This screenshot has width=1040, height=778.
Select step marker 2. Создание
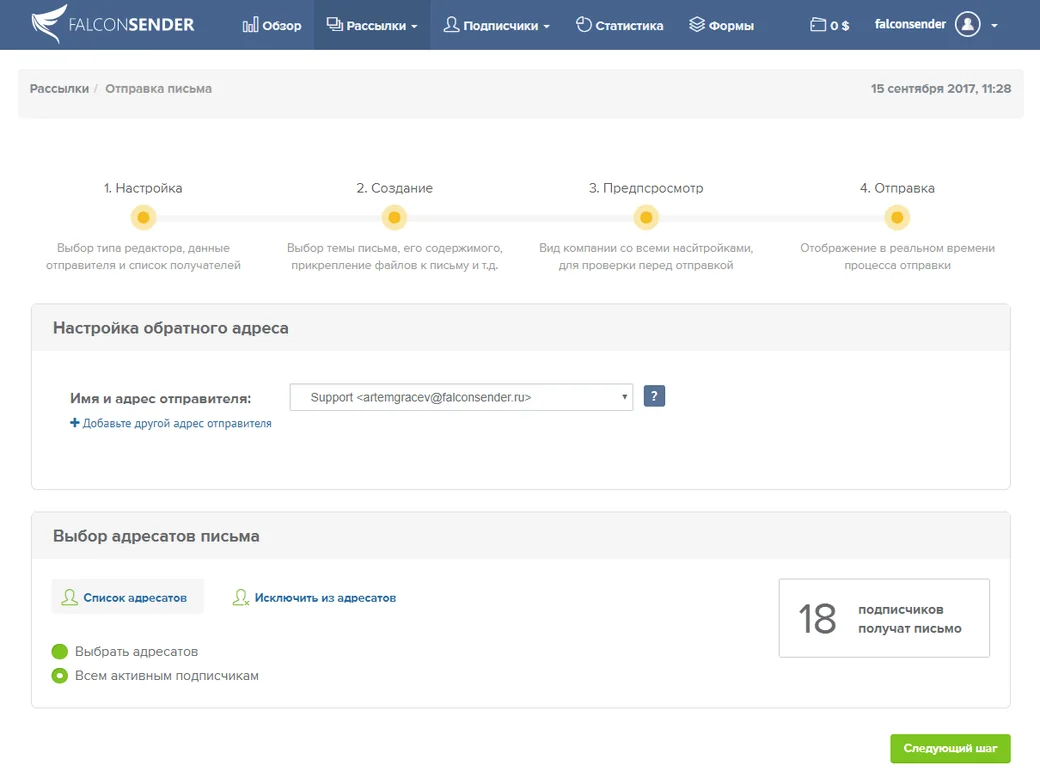point(395,218)
